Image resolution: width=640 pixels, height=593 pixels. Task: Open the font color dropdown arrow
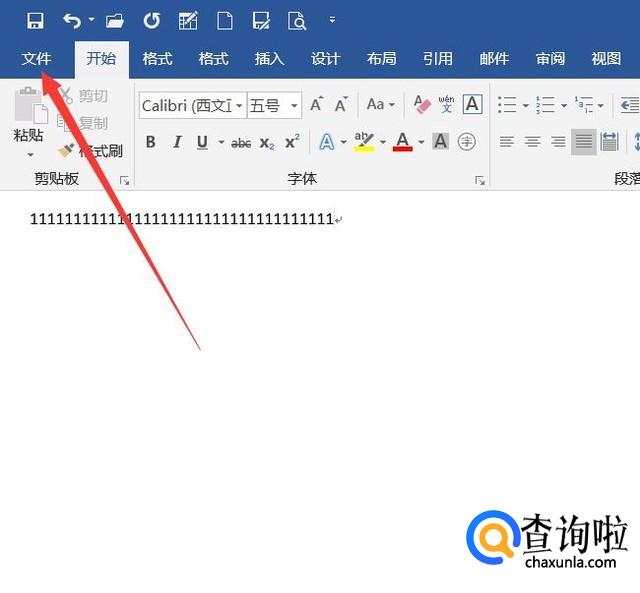(x=421, y=142)
